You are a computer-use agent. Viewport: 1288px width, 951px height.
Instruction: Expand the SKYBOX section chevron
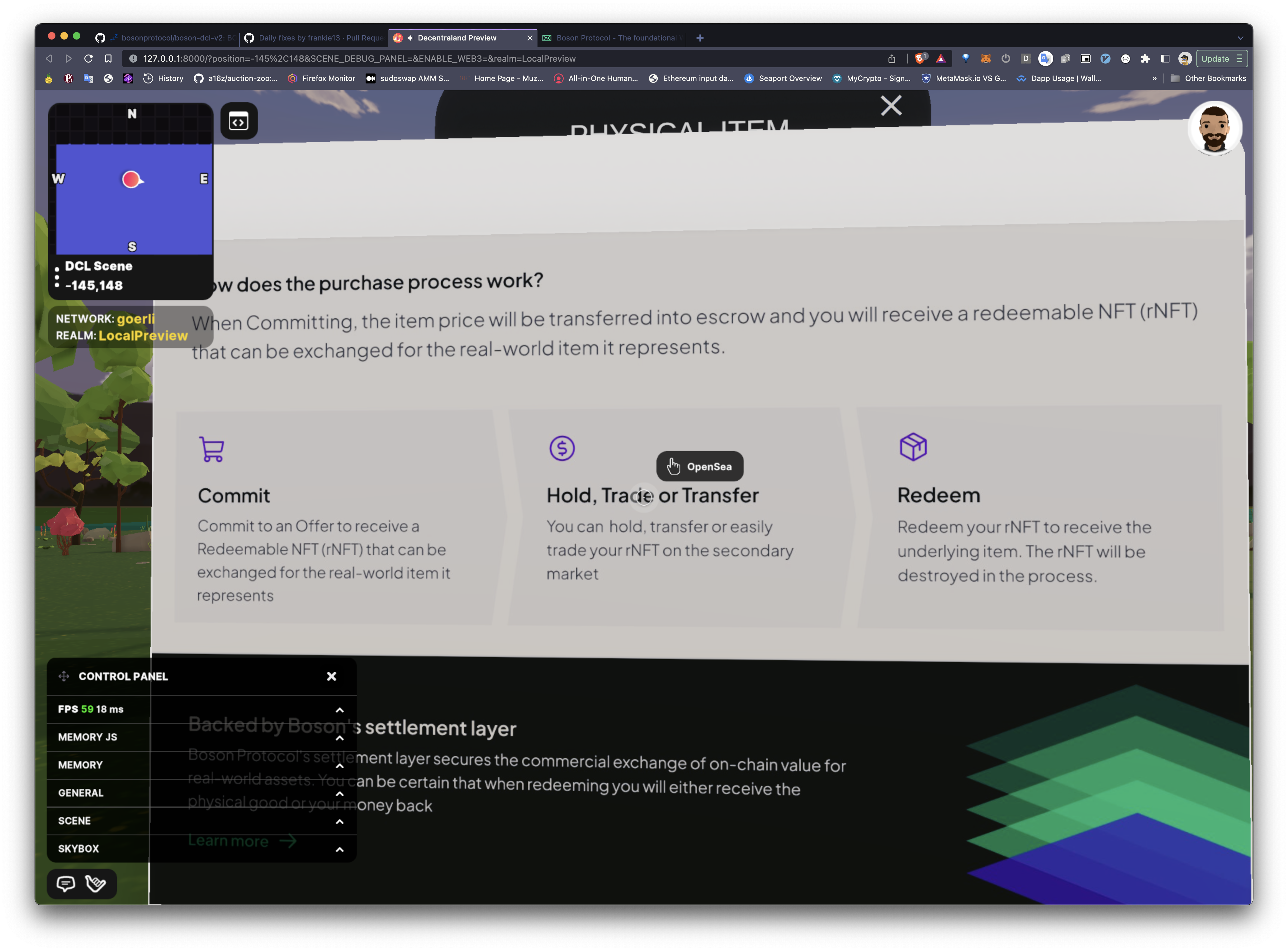(x=340, y=849)
